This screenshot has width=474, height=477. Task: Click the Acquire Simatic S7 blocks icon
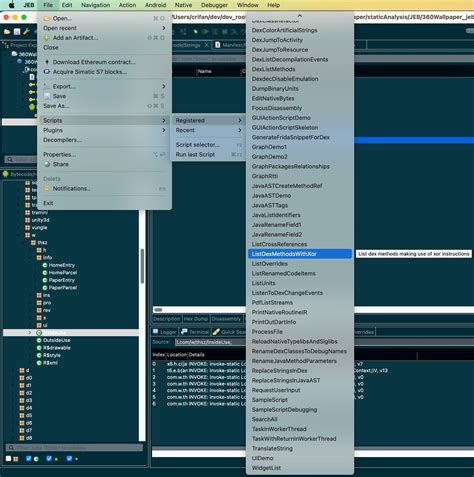pos(47,72)
